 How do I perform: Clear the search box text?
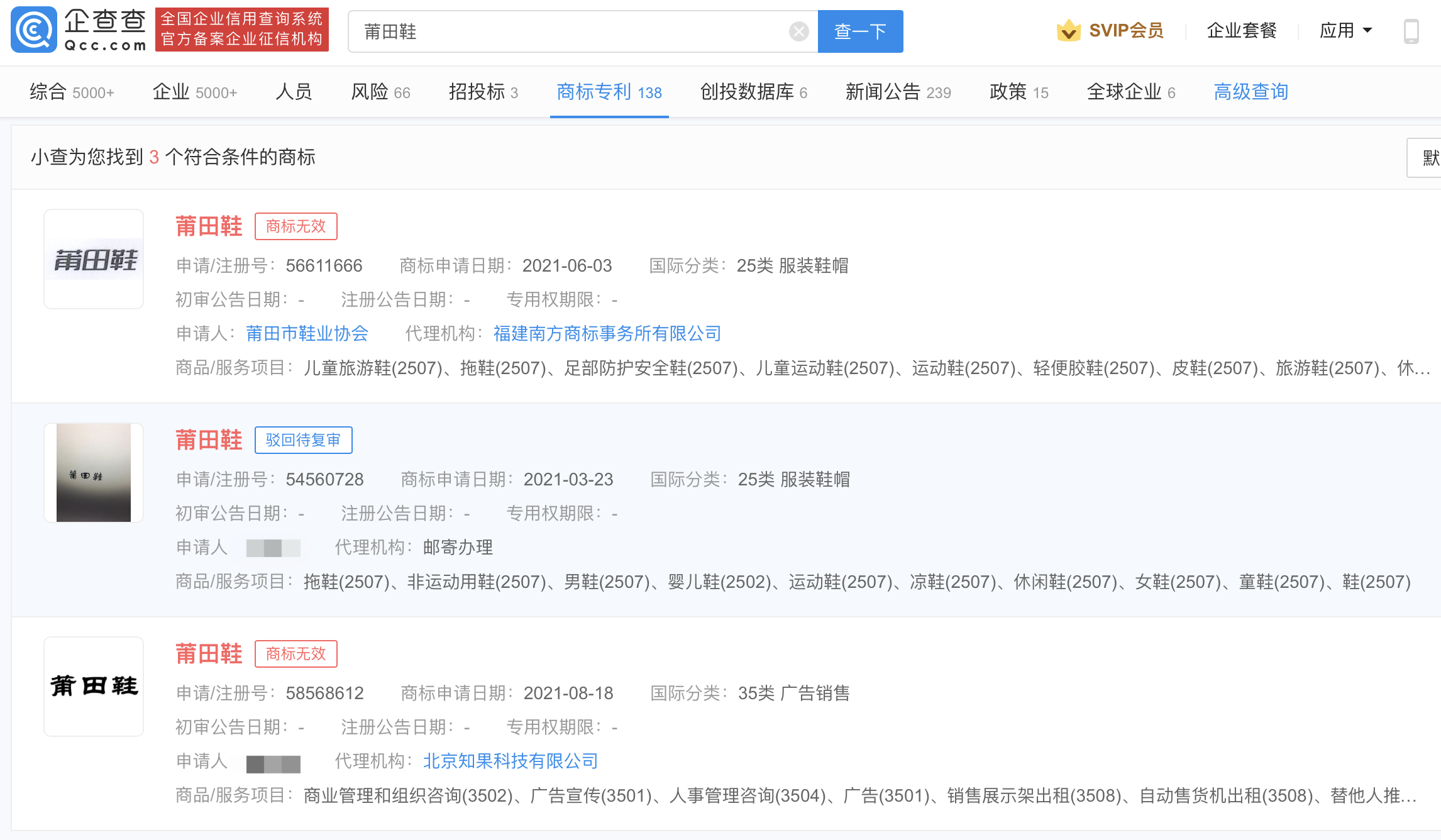pyautogui.click(x=798, y=31)
